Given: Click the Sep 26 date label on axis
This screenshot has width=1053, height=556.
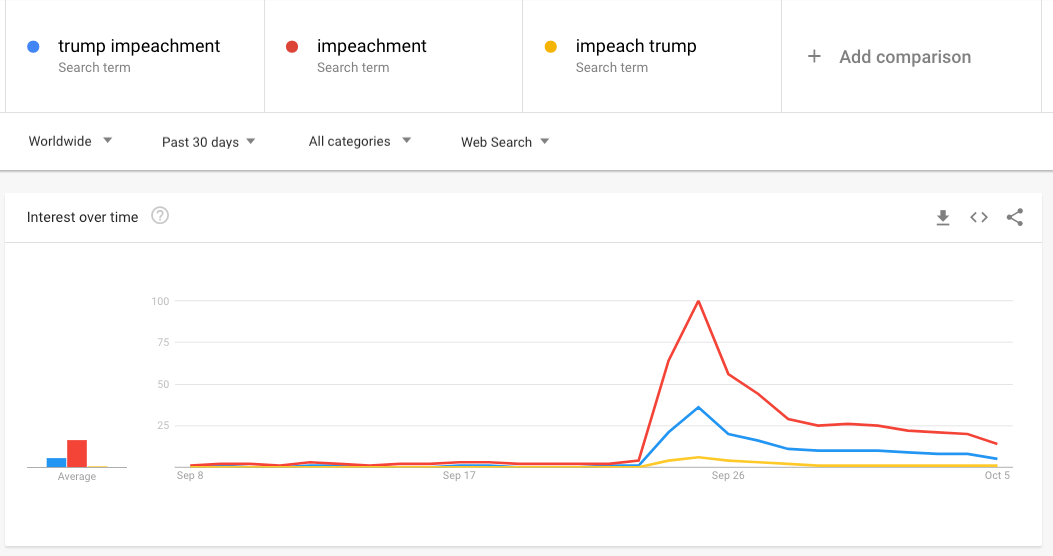Looking at the screenshot, I should [727, 476].
